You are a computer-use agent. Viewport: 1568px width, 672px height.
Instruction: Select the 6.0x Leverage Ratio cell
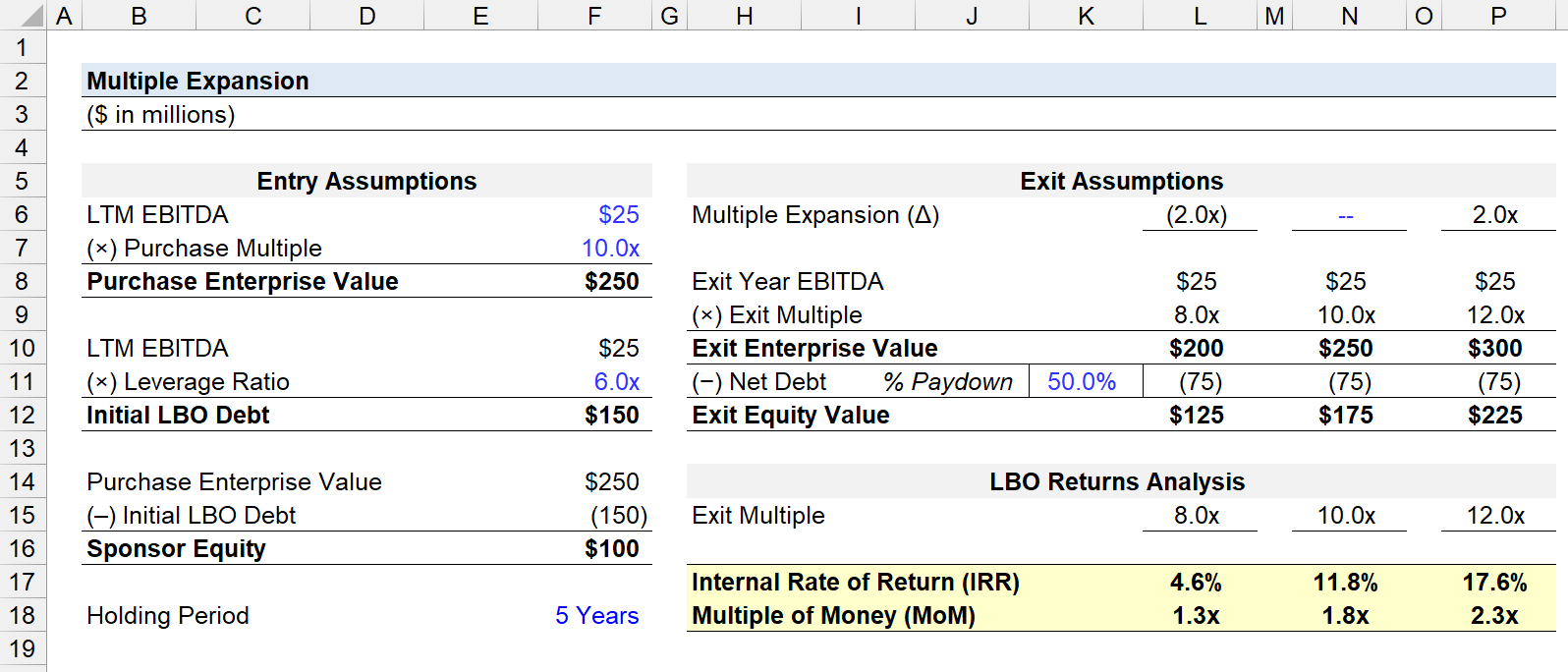pyautogui.click(x=594, y=381)
